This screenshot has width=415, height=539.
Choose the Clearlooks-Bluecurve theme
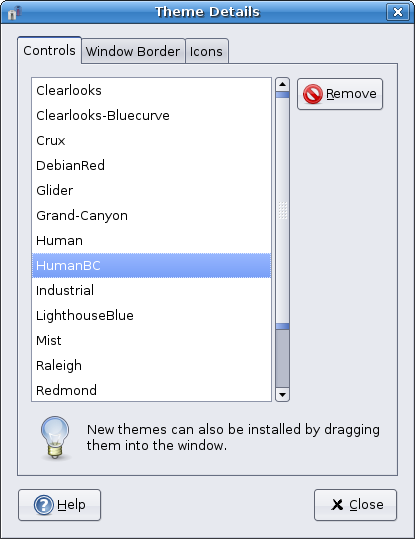[x=151, y=116]
